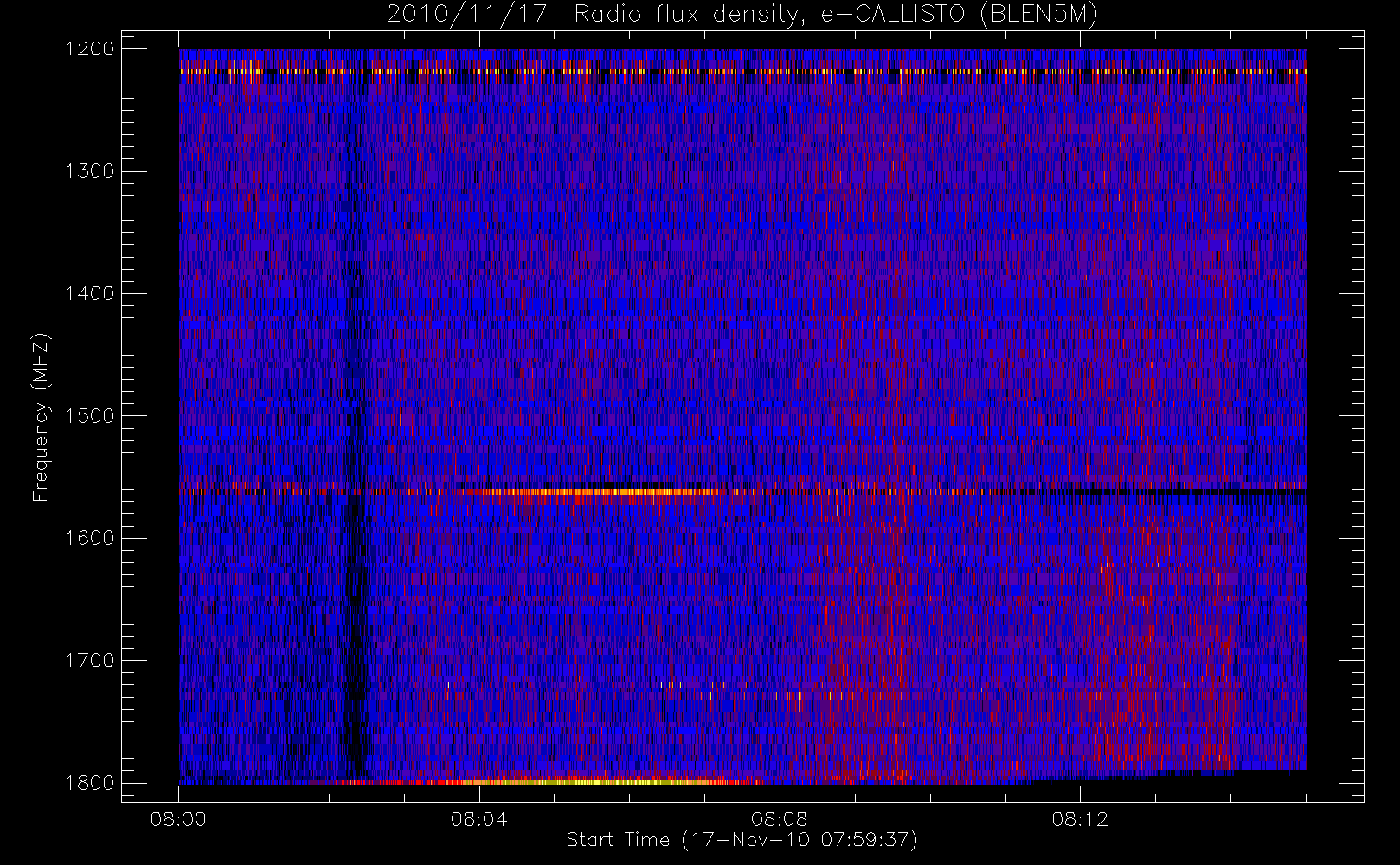This screenshot has height=865, width=1400.
Task: Click the 1200 frequency tick label
Action: coord(90,48)
